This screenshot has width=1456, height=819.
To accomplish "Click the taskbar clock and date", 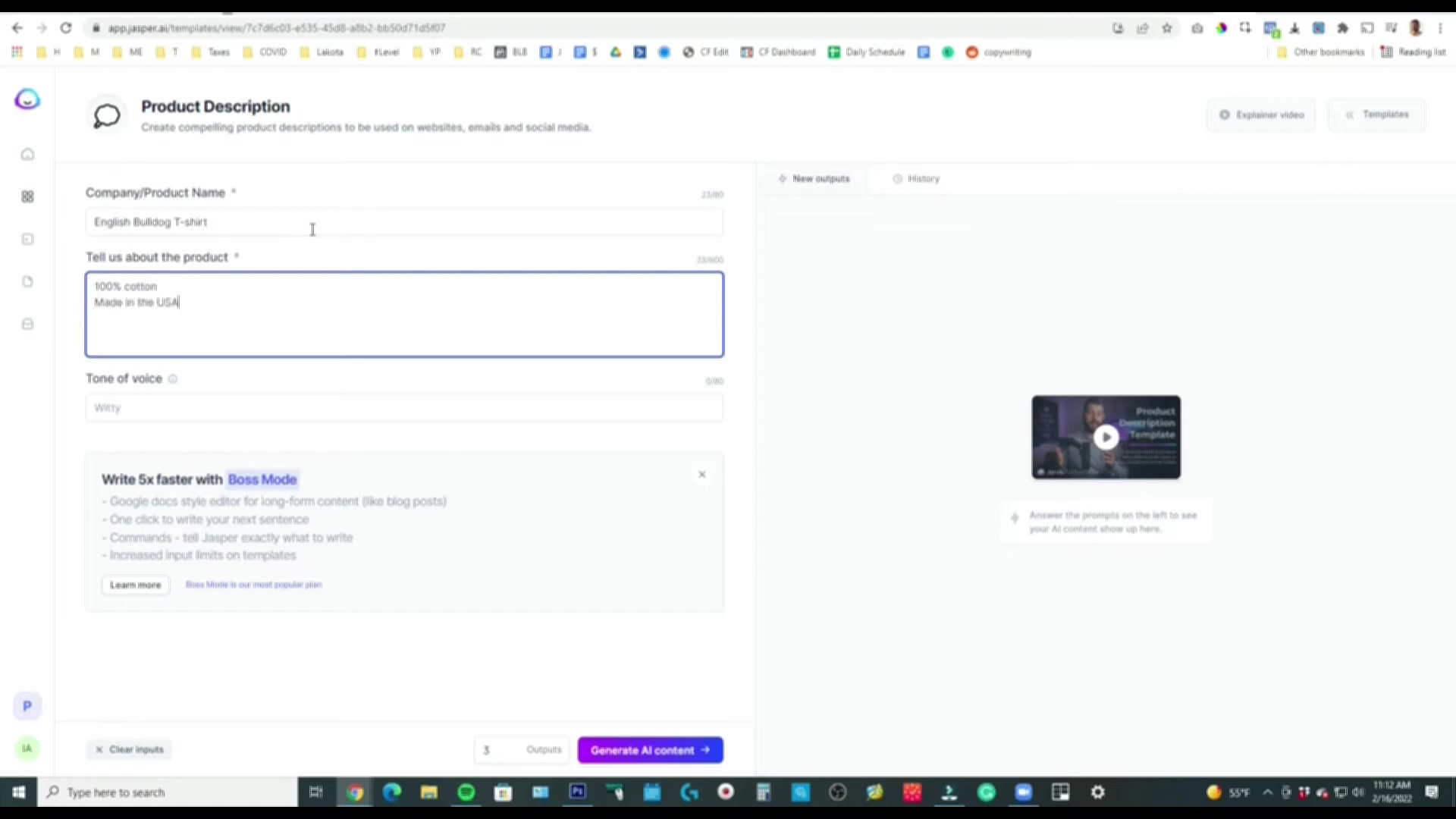I will pos(1392,792).
